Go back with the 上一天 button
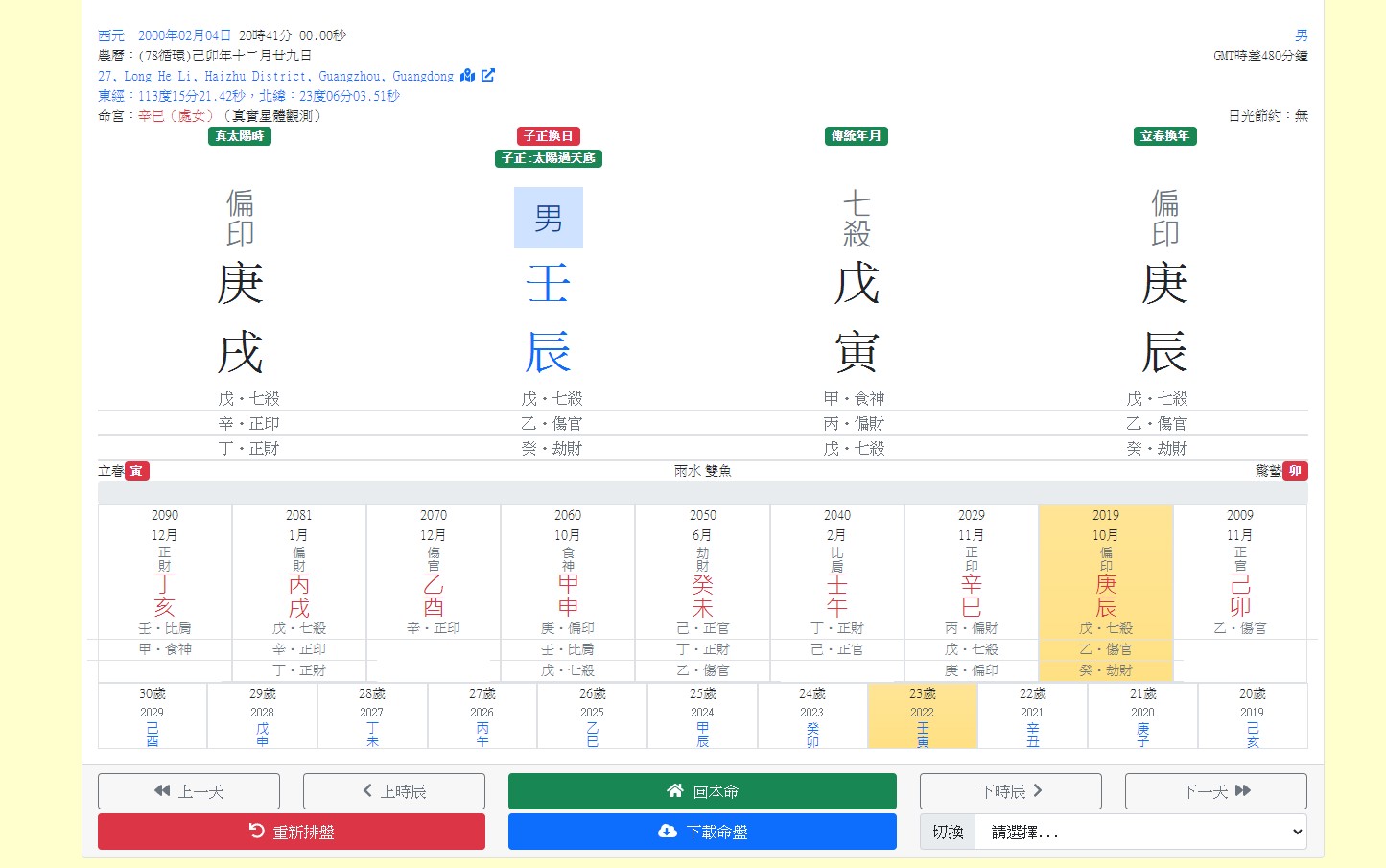 coord(189,791)
